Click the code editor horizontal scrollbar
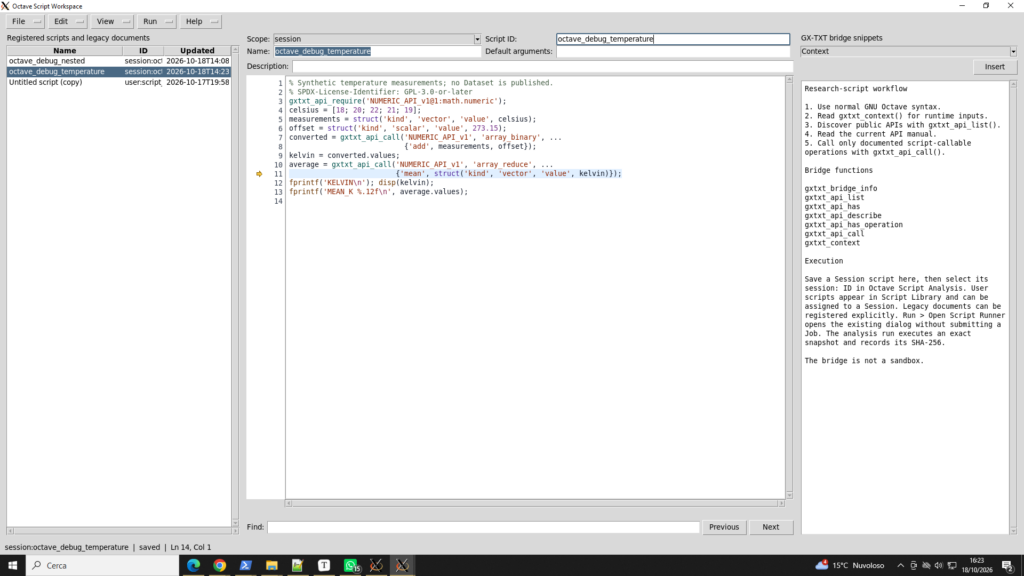The width and height of the screenshot is (1024, 576). (x=534, y=504)
